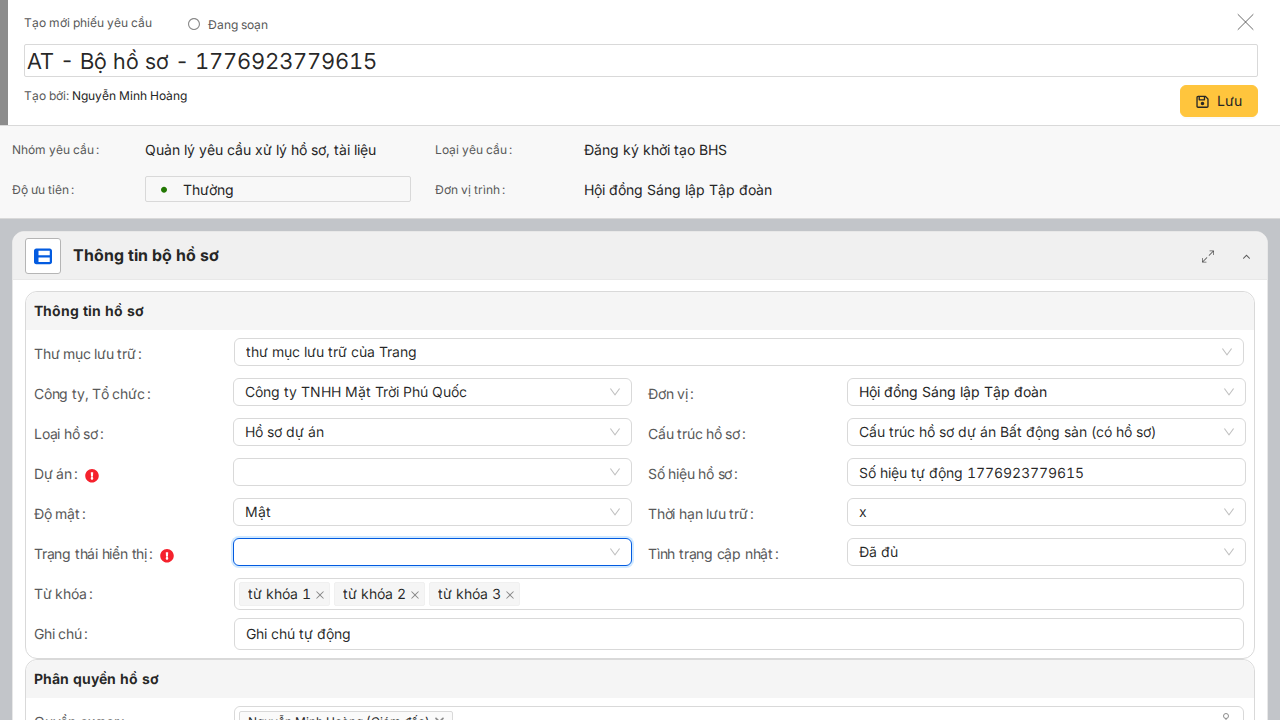Remove the 'từ khóa 1' tag

click(x=320, y=595)
